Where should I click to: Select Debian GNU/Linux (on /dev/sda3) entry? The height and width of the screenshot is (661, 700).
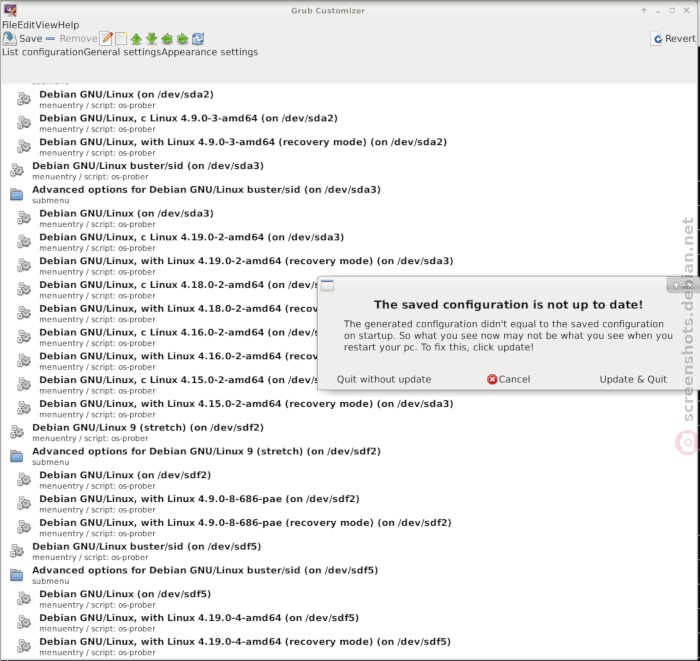click(126, 218)
